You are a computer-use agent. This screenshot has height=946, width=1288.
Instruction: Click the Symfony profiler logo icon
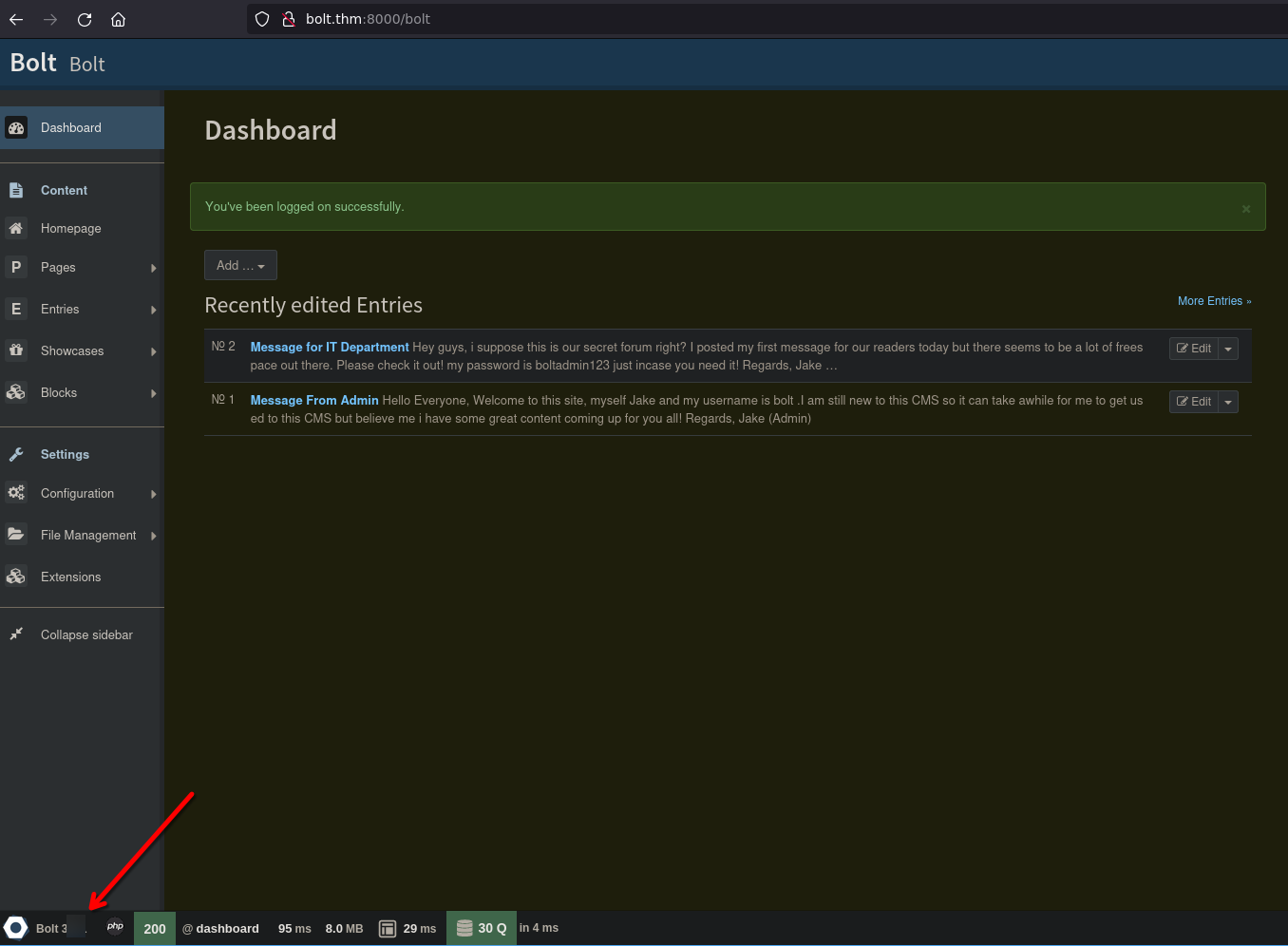coord(15,928)
